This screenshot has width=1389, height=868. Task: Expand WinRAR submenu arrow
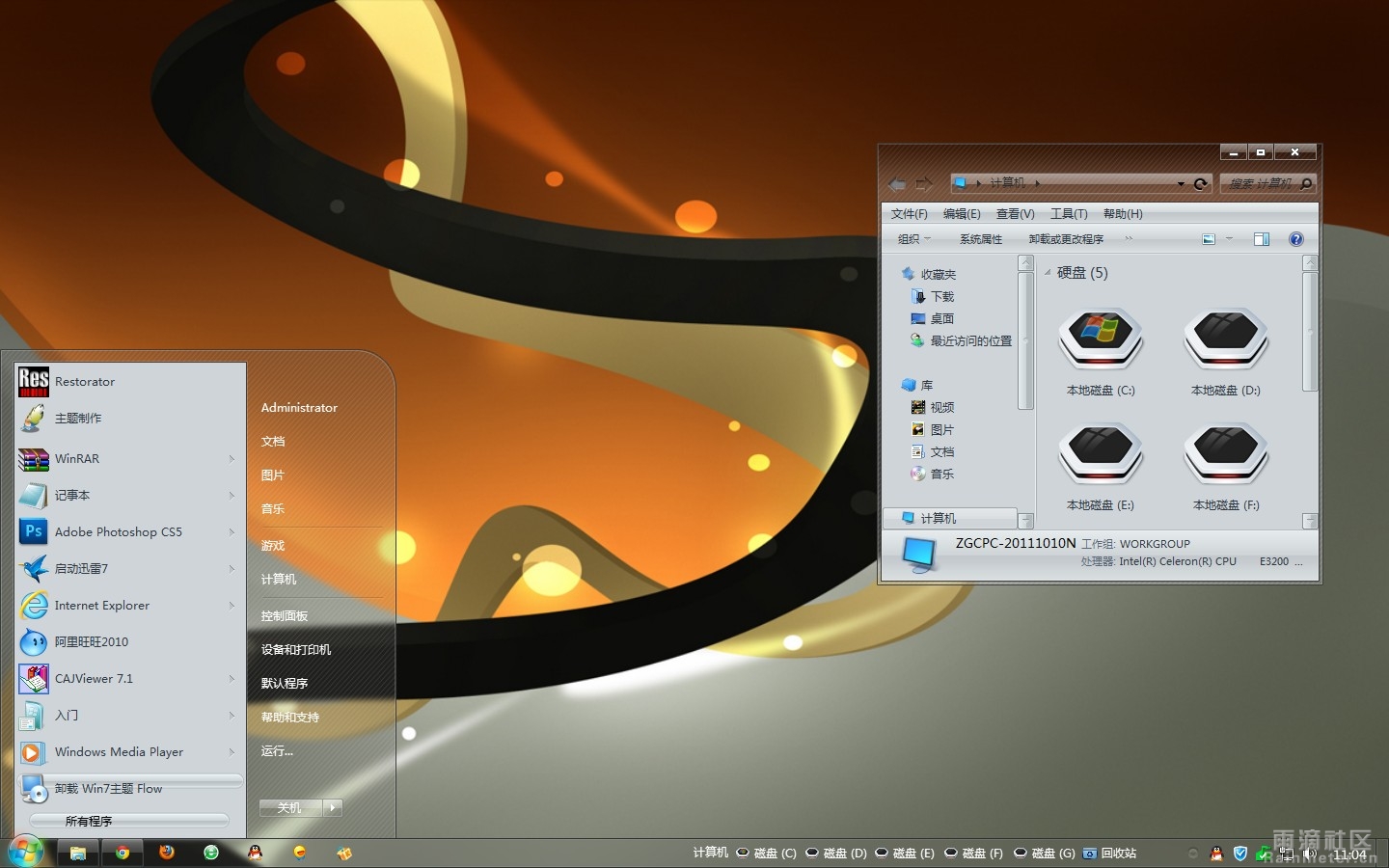pos(232,459)
